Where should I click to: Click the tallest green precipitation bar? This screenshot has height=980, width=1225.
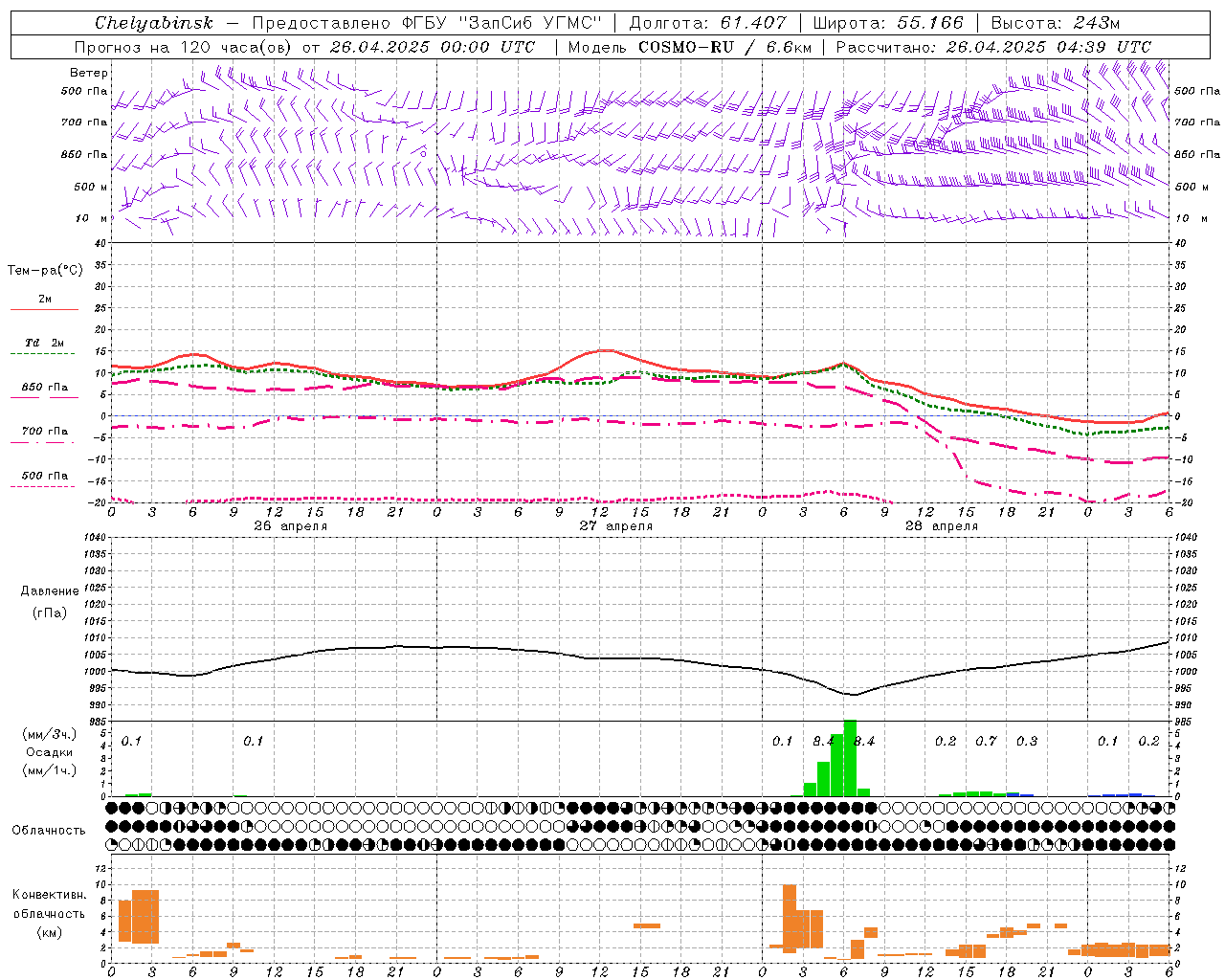coord(850,758)
